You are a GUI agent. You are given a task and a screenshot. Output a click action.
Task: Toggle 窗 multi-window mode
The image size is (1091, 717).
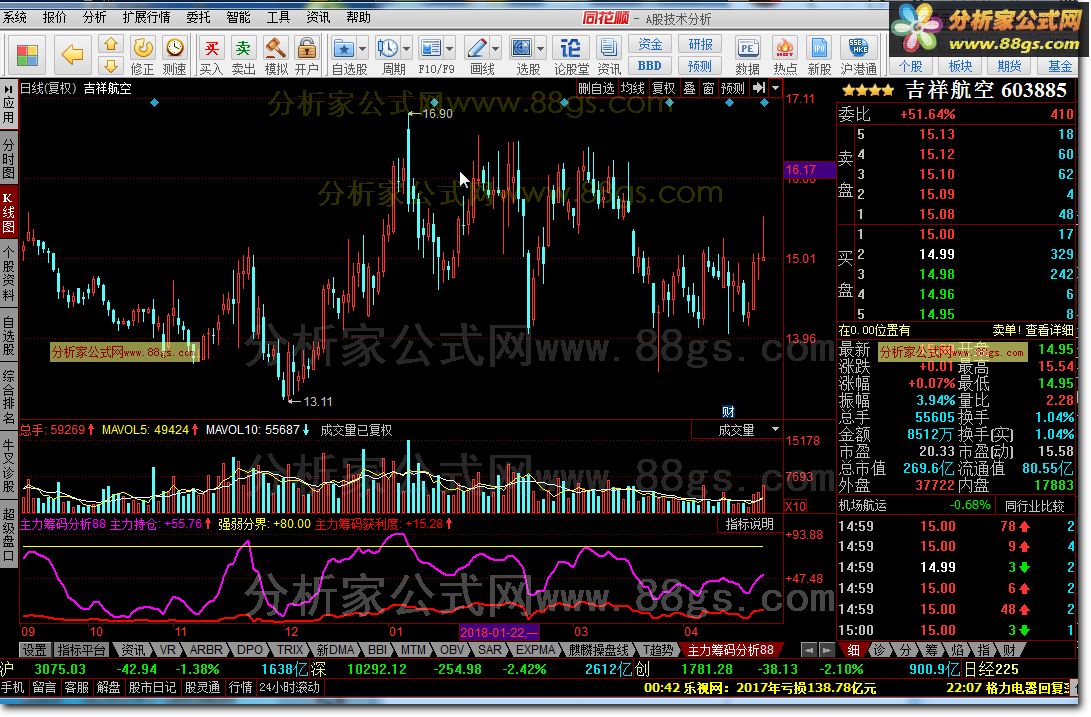(x=708, y=88)
